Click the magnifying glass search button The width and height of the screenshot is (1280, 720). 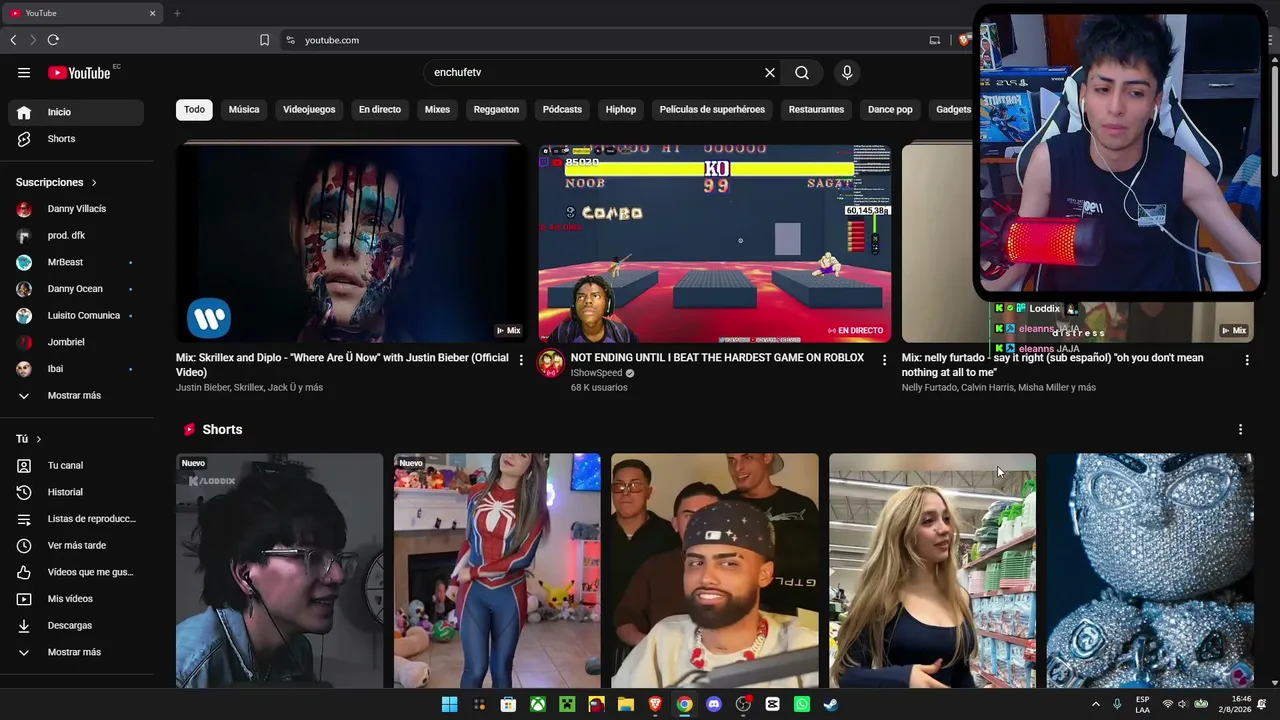click(802, 73)
